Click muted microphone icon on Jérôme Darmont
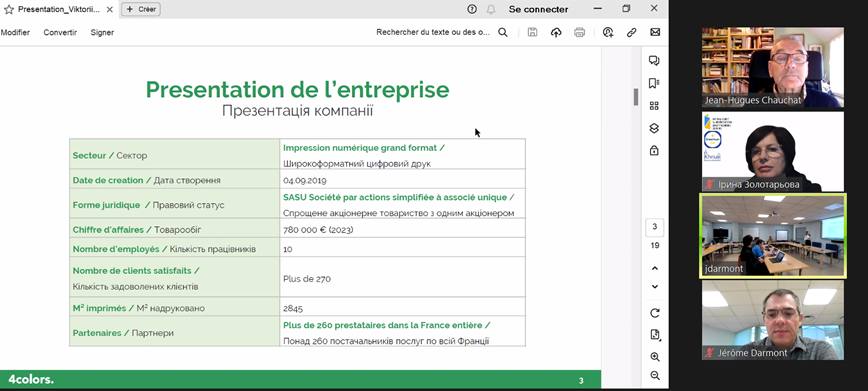Viewport: 868px width, 391px height. coord(709,353)
